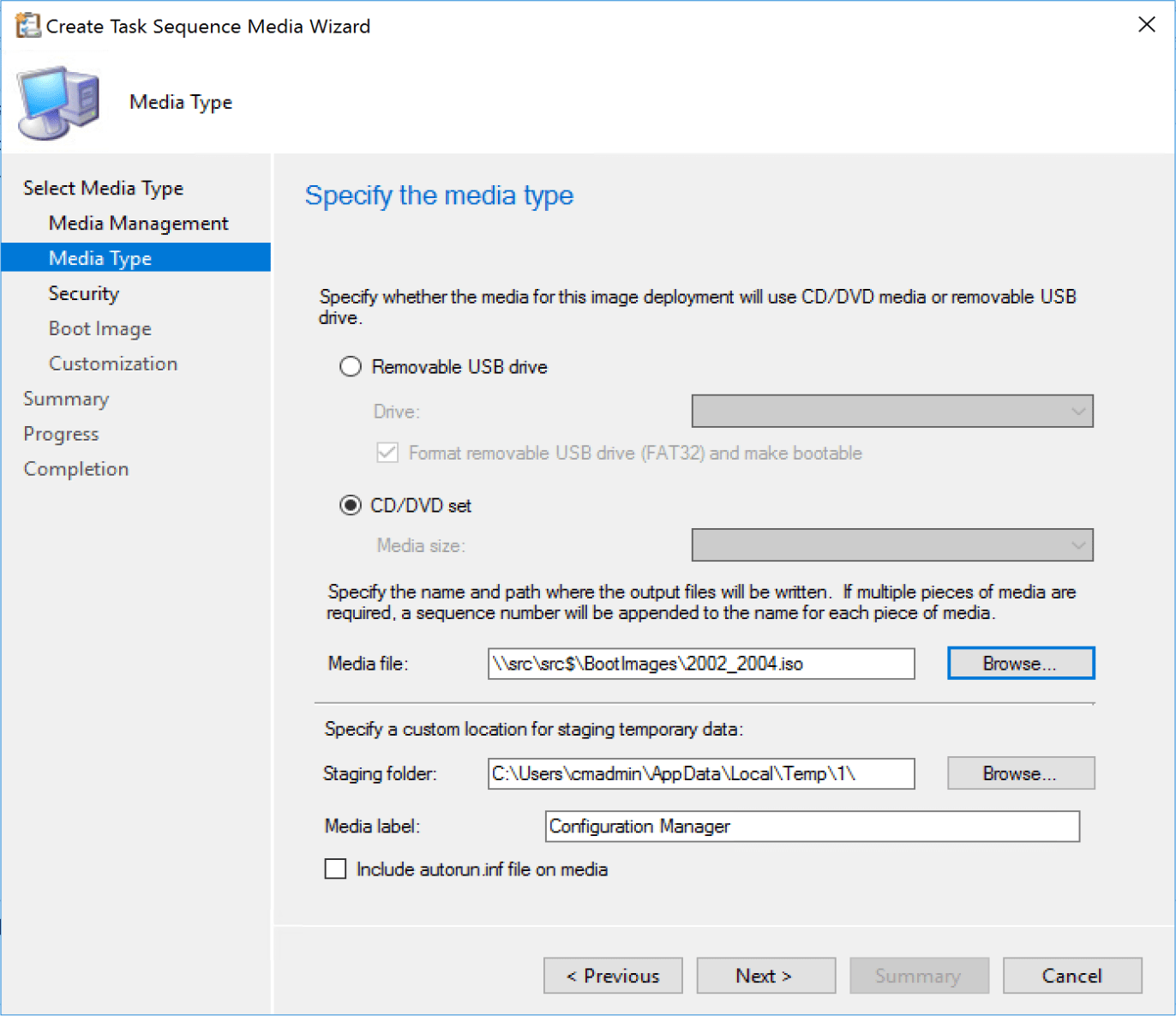Select the Removable USB drive radio button
The image size is (1176, 1016).
[x=350, y=366]
